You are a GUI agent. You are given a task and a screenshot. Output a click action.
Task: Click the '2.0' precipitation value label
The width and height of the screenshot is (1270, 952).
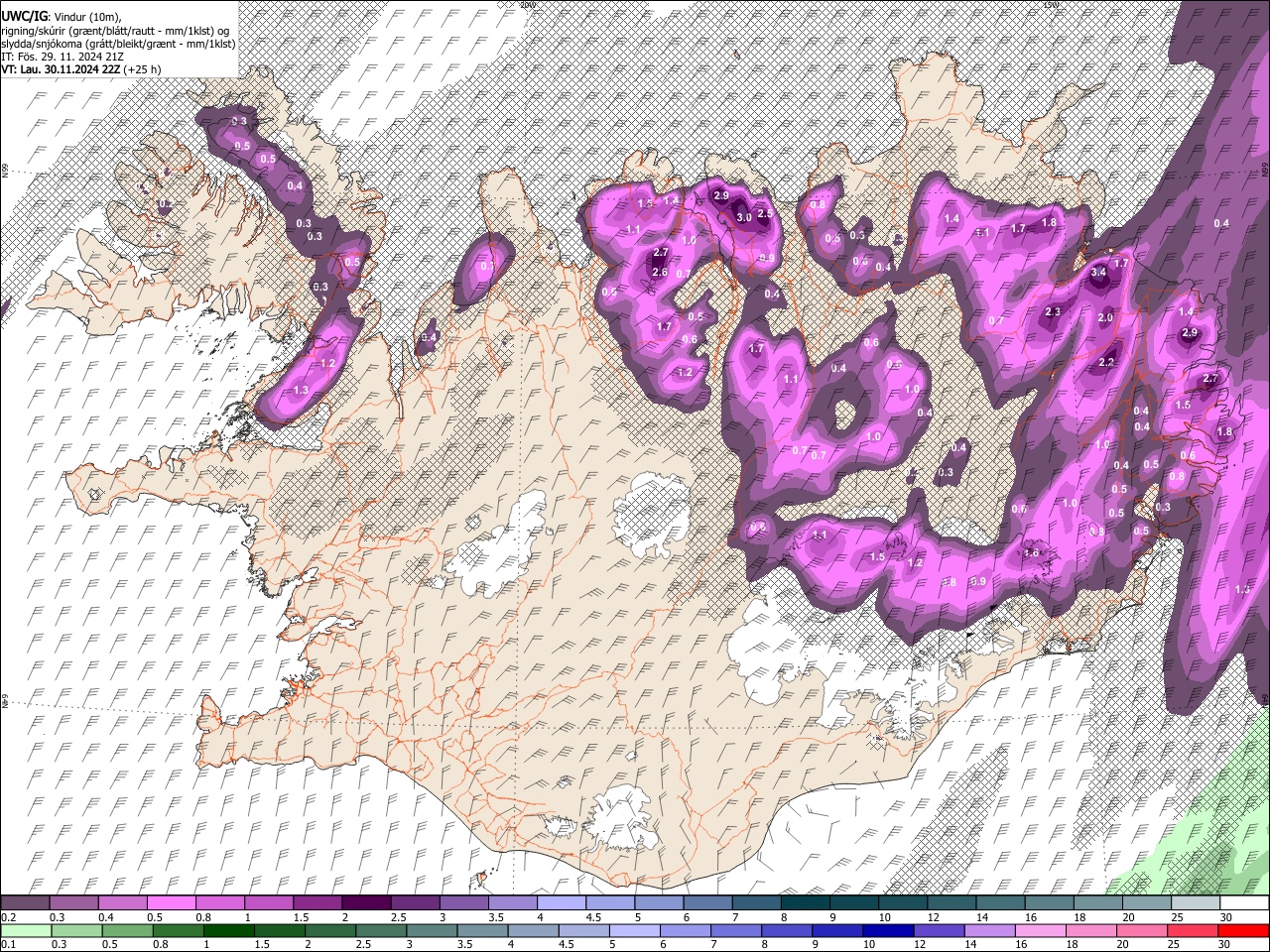[x=1106, y=318]
